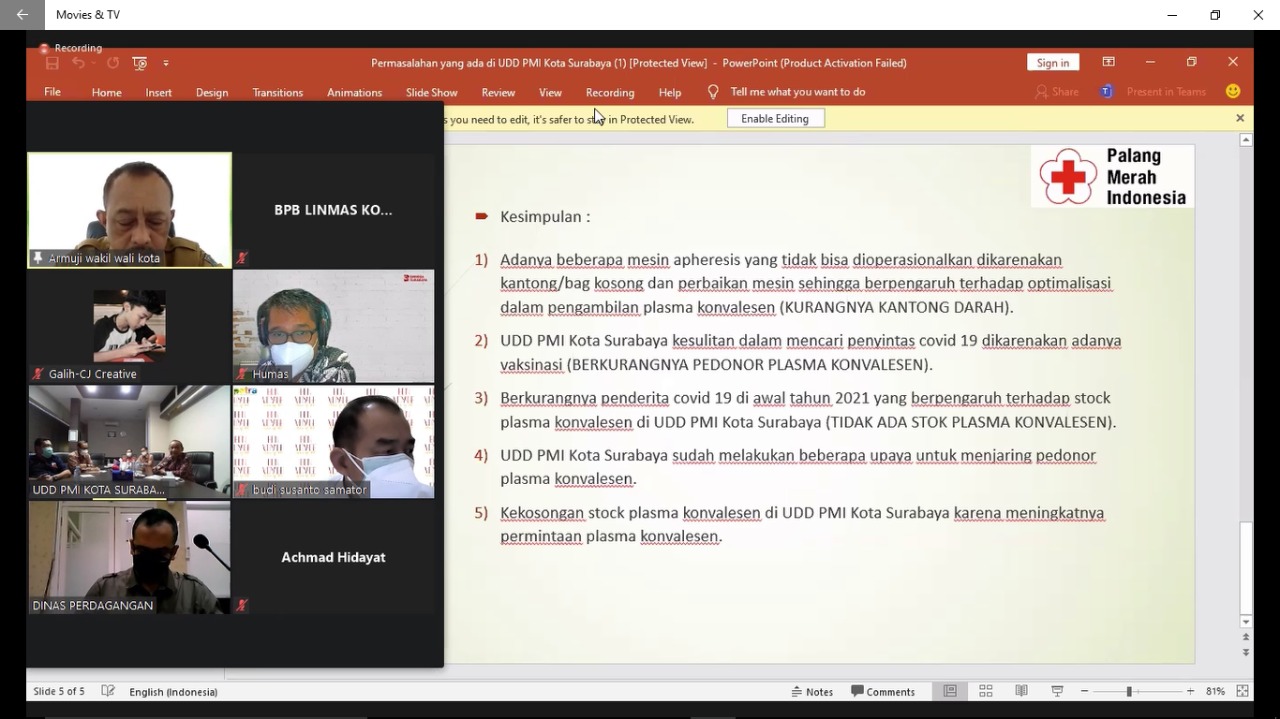Select the Achmad Hidayat participant tile
This screenshot has width=1280, height=719.
pos(333,557)
